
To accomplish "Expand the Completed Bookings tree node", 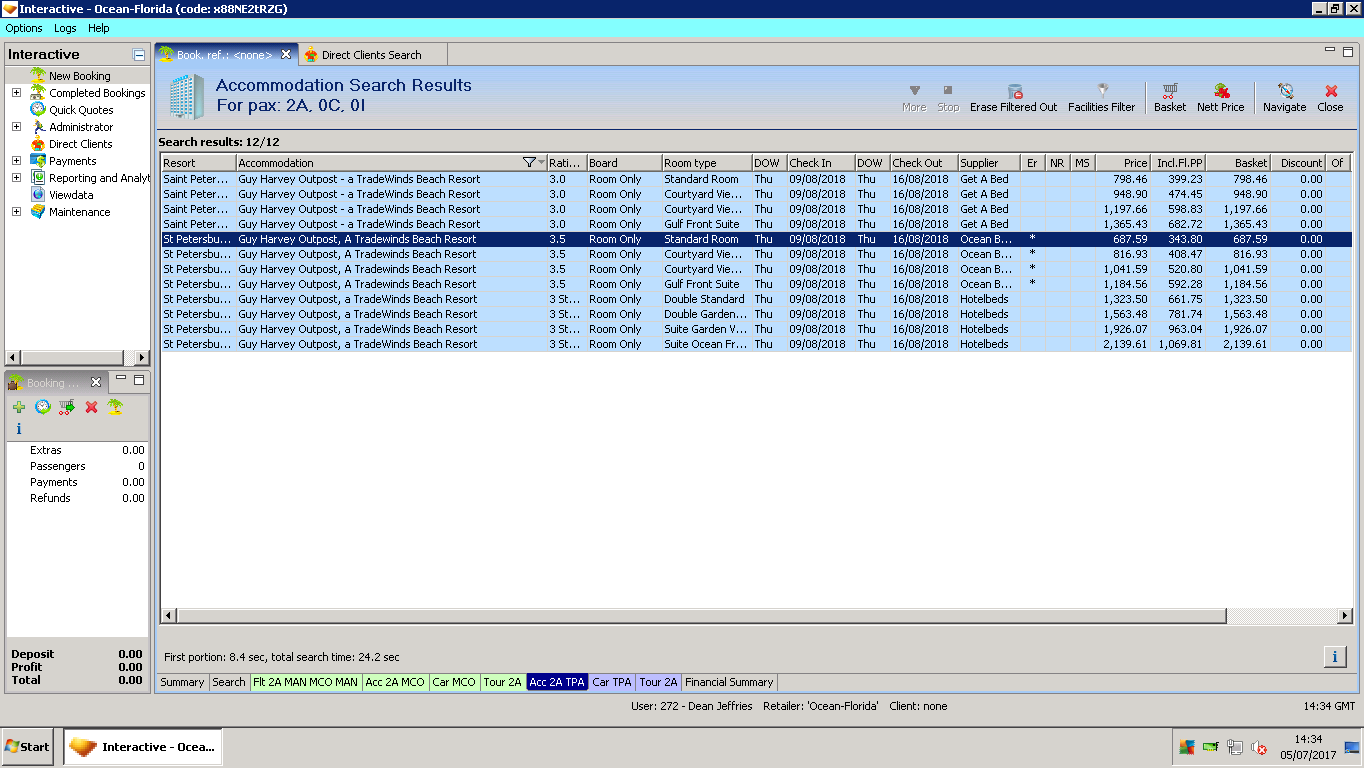I will click(16, 93).
